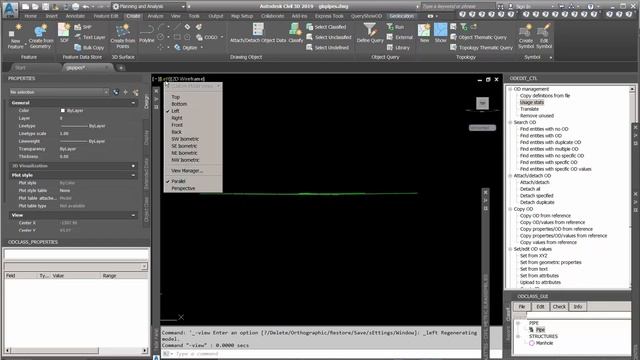Viewport: 640px width, 360px height.
Task: Select Top view in view menu
Action: [x=176, y=97]
